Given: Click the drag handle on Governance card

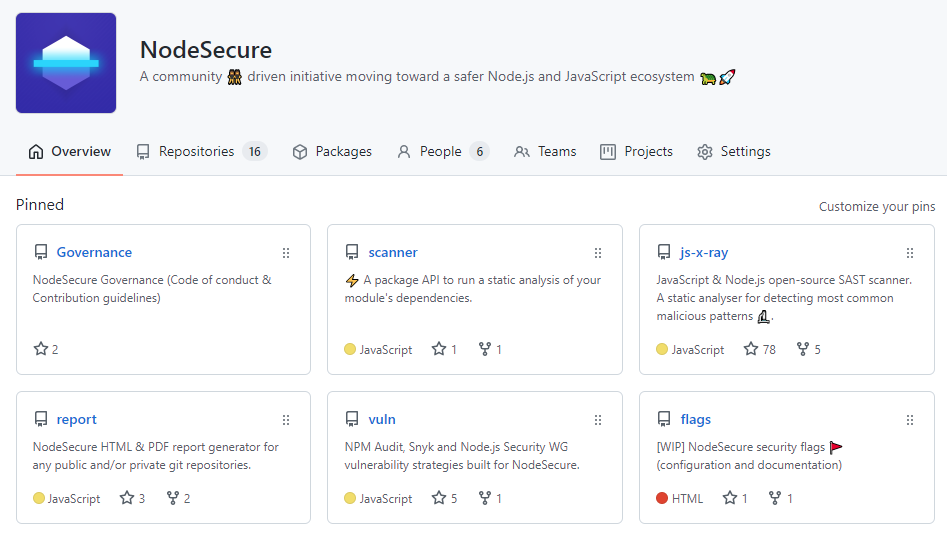Looking at the screenshot, I should pos(286,253).
